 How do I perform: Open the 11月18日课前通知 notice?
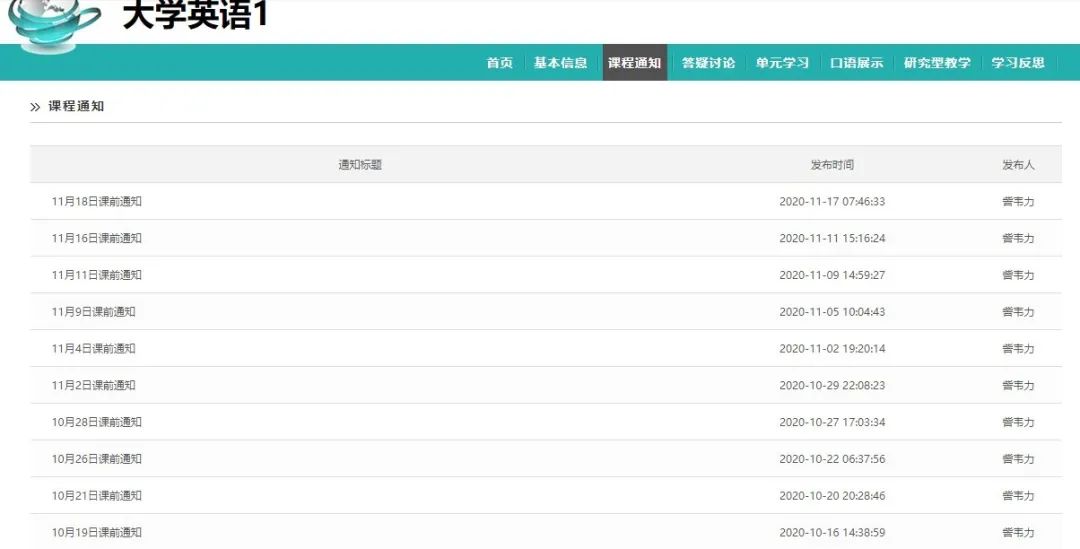pyautogui.click(x=97, y=201)
